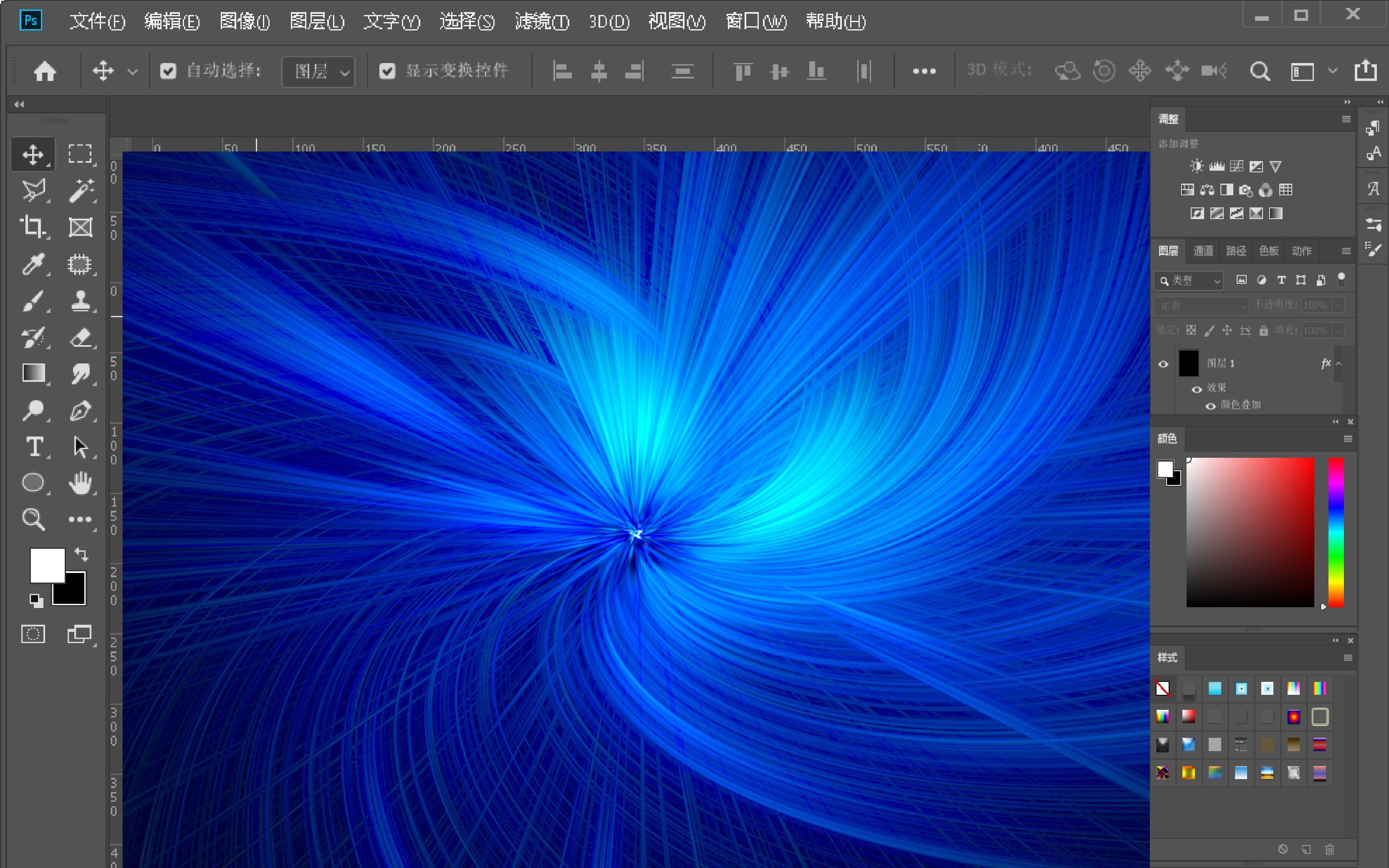The image size is (1389, 868).
Task: Pick the Ellipse shape tool
Action: [x=33, y=483]
